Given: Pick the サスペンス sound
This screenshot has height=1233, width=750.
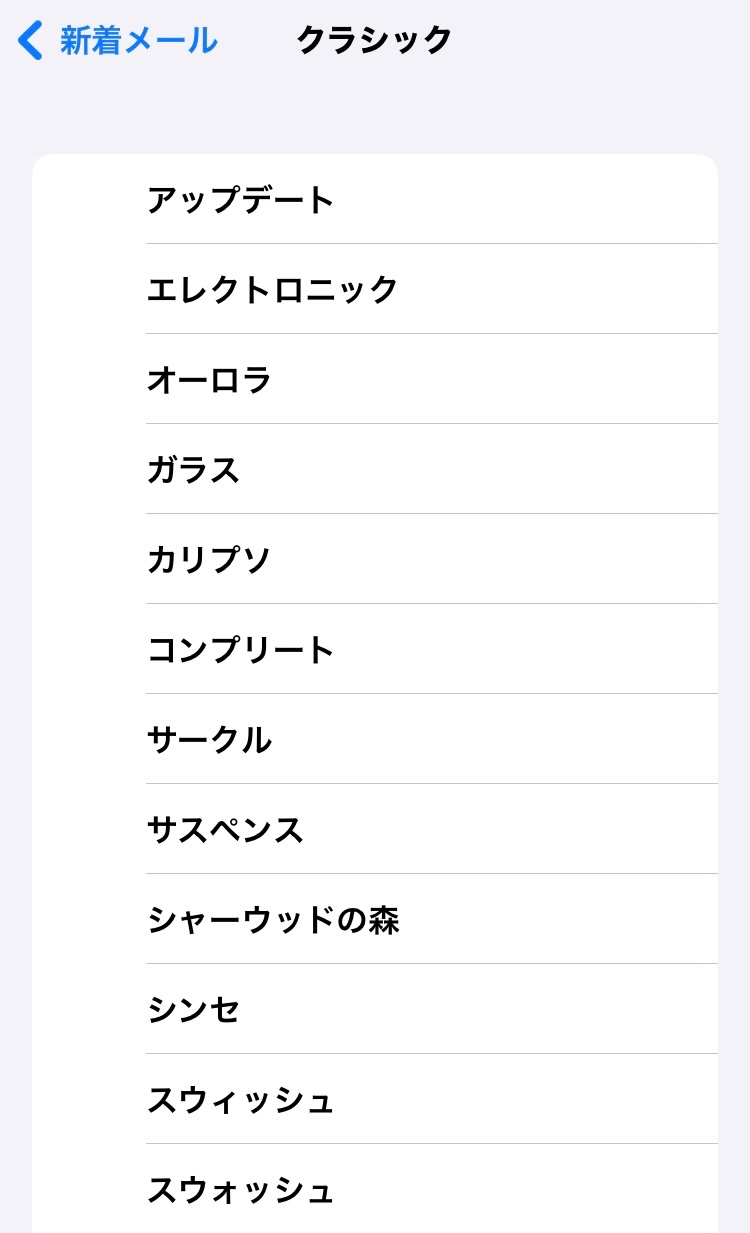Looking at the screenshot, I should coord(225,830).
